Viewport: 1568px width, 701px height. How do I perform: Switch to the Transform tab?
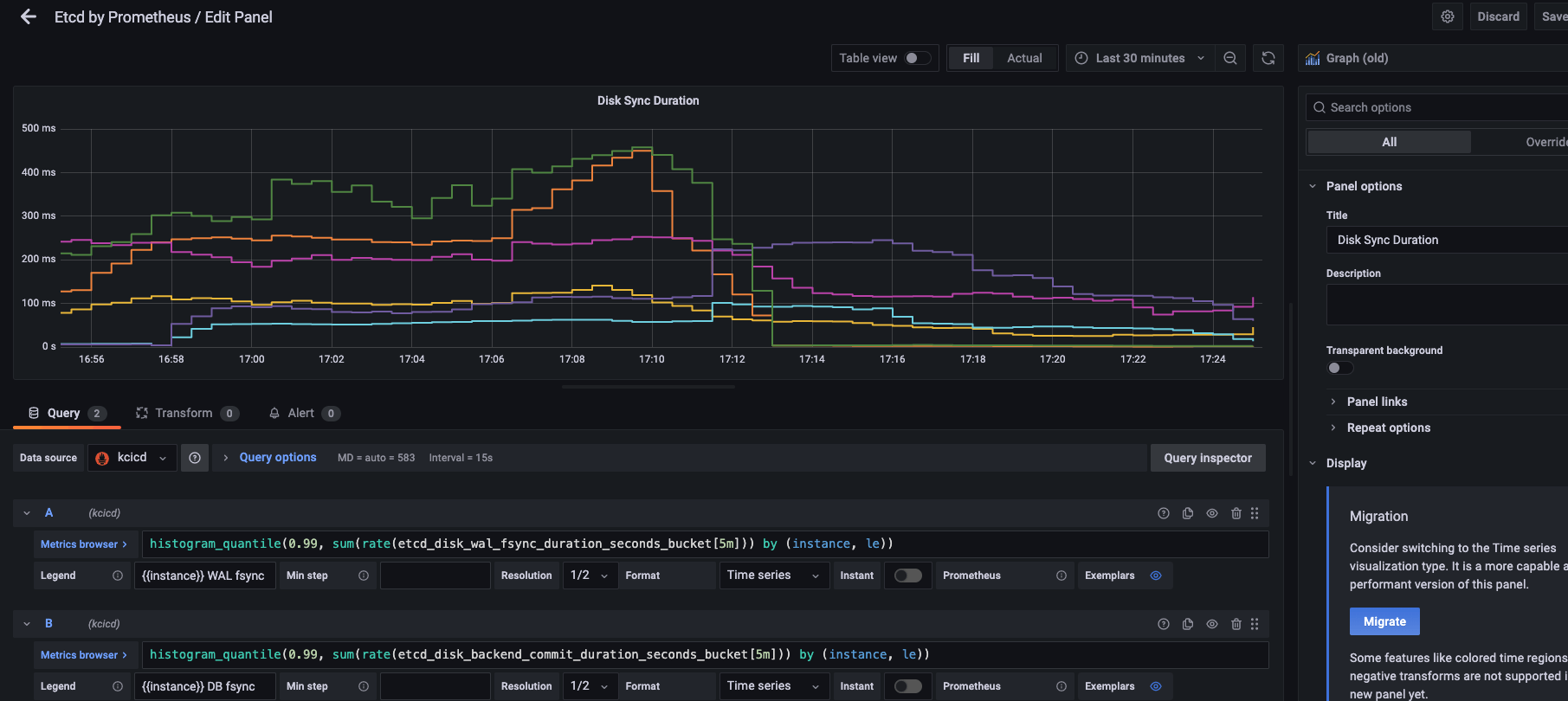[x=184, y=414]
